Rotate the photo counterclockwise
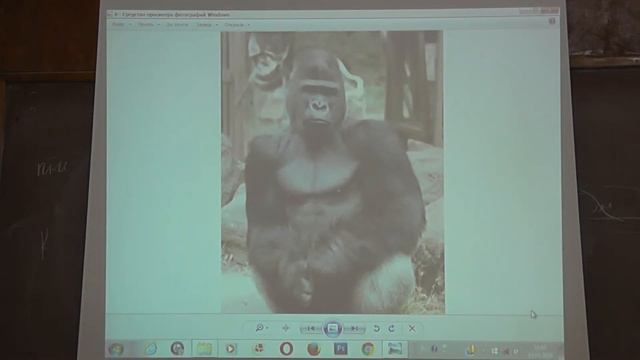Screen dimensions: 640x360 pyautogui.click(x=376, y=328)
